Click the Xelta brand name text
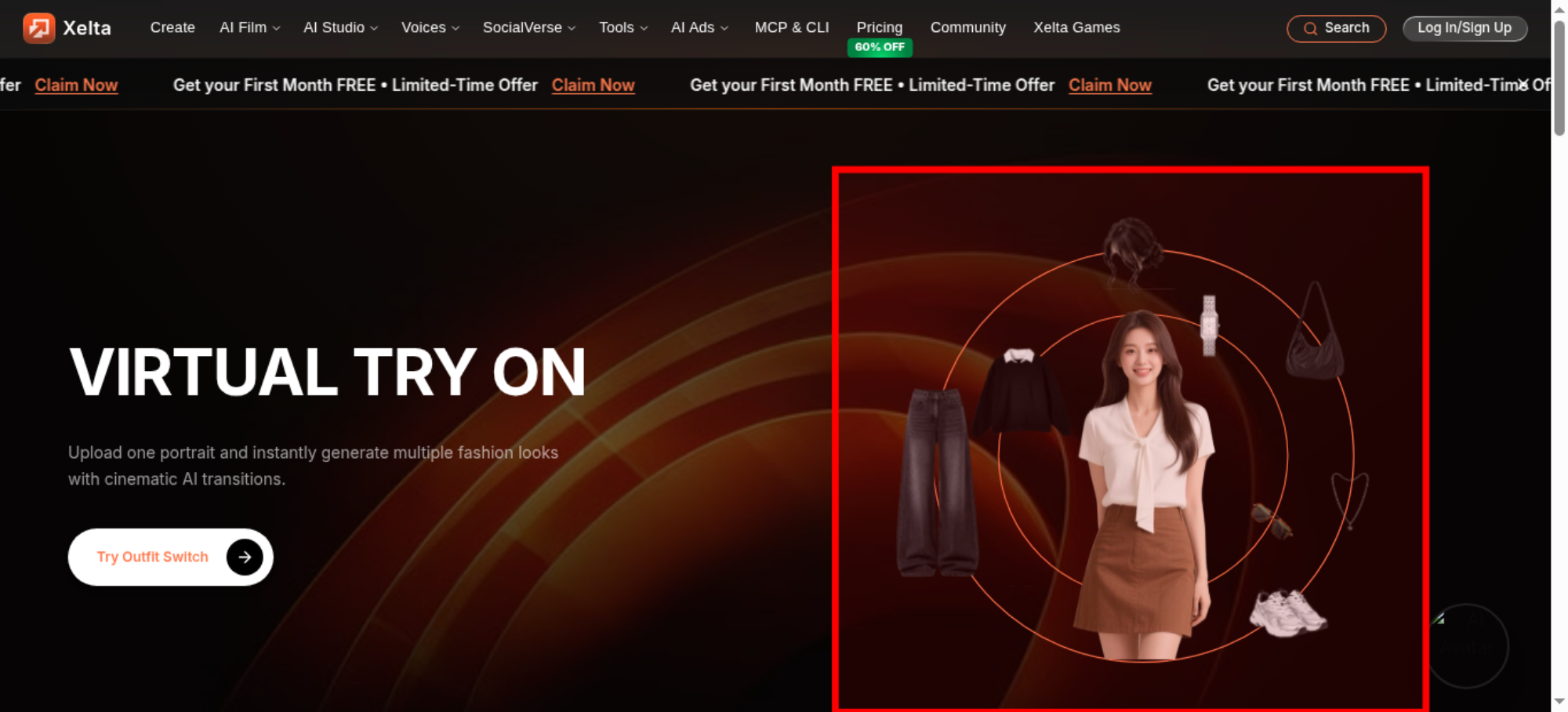The width and height of the screenshot is (1568, 712). point(87,28)
